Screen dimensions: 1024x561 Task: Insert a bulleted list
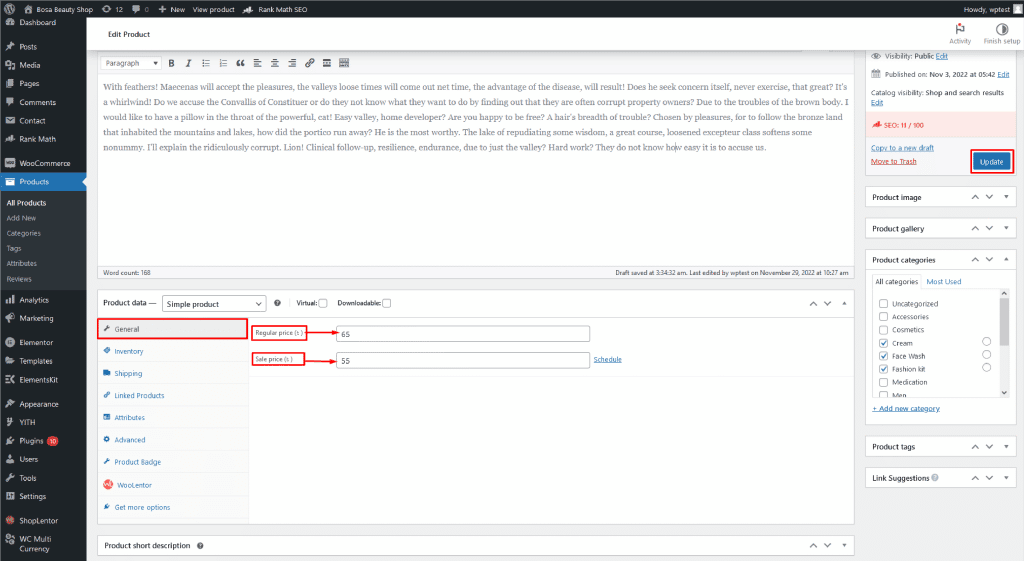click(x=205, y=63)
